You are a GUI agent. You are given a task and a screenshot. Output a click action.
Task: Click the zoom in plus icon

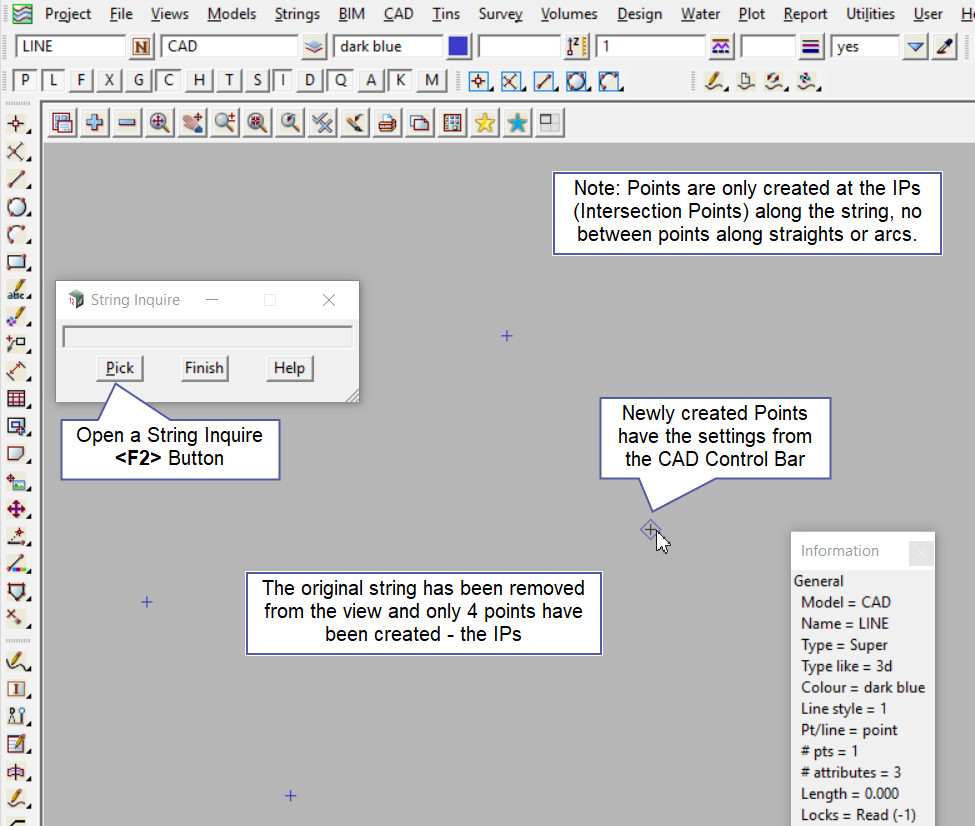point(95,123)
